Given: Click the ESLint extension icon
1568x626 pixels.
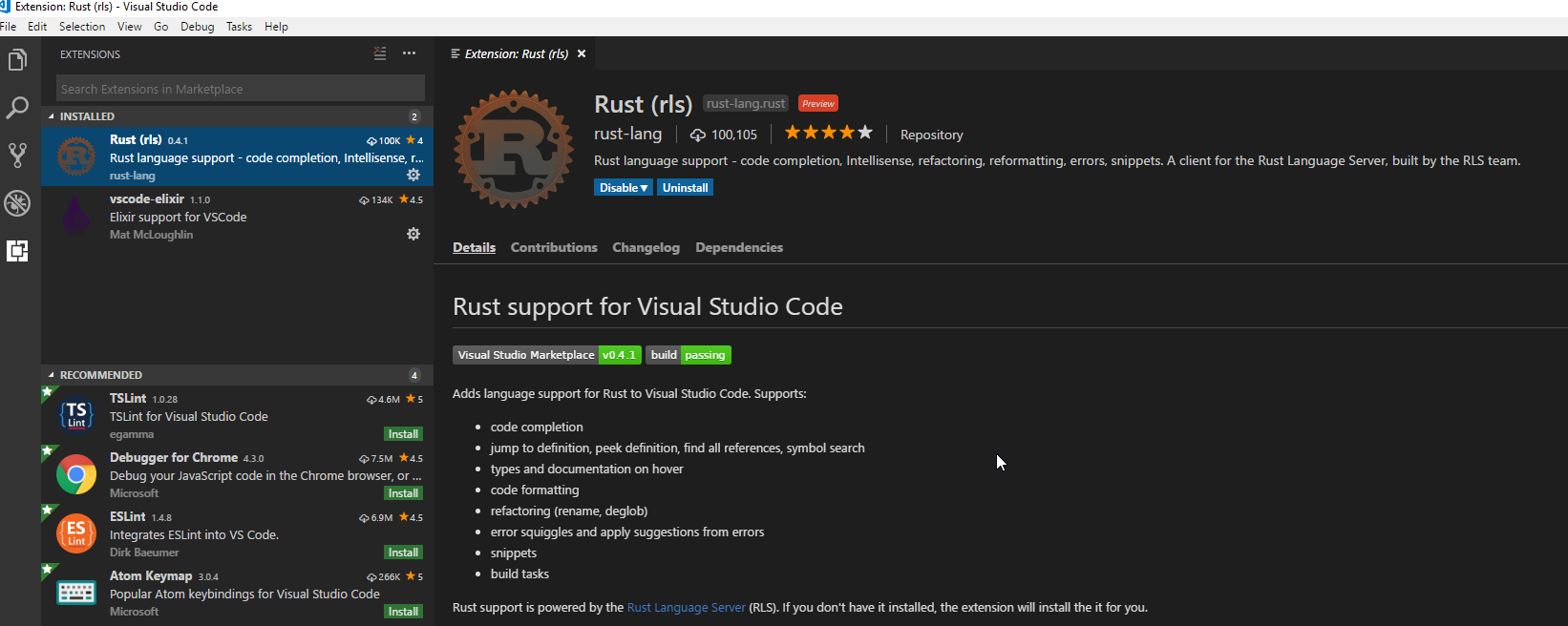Looking at the screenshot, I should (76, 533).
